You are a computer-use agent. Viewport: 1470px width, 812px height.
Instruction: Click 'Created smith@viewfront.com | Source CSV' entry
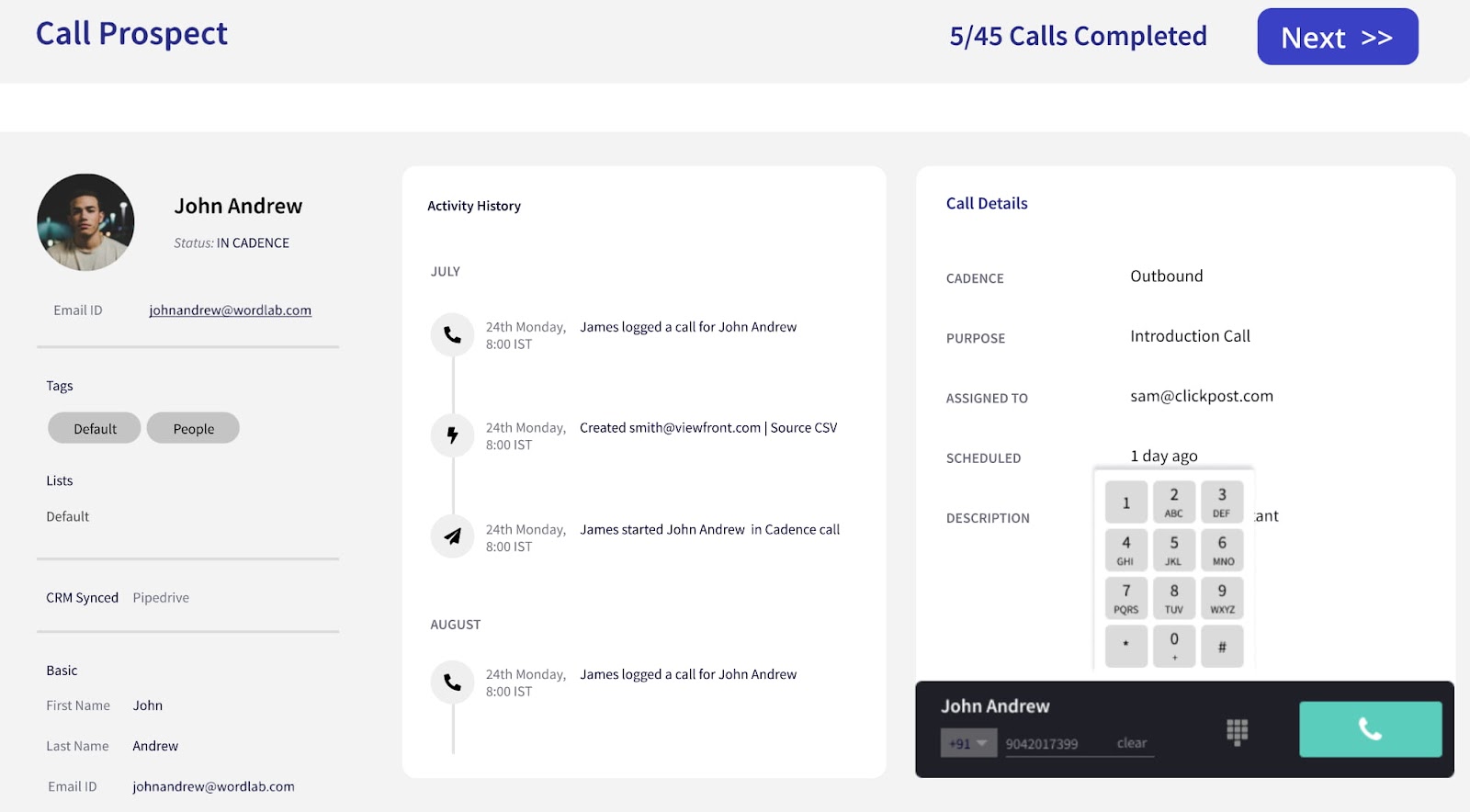pos(708,428)
